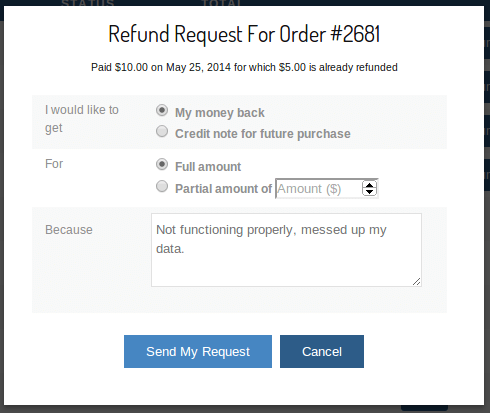The image size is (490, 413).
Task: Click the STATUS column header behind dialog
Action: (88, 3)
